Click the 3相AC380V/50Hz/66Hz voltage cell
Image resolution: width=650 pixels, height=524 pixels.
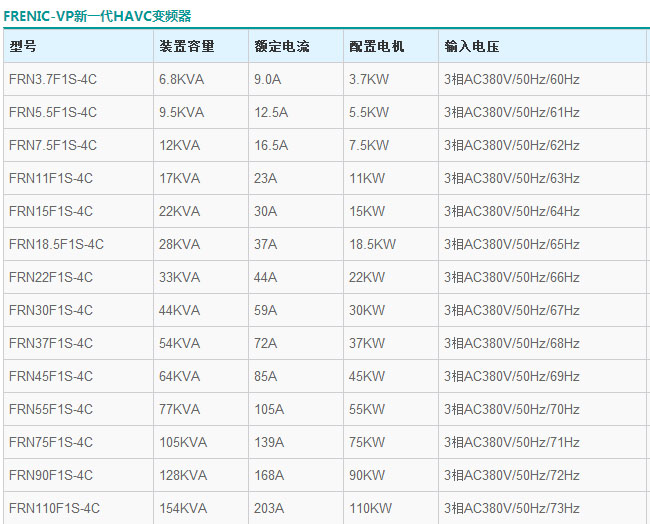(511, 277)
